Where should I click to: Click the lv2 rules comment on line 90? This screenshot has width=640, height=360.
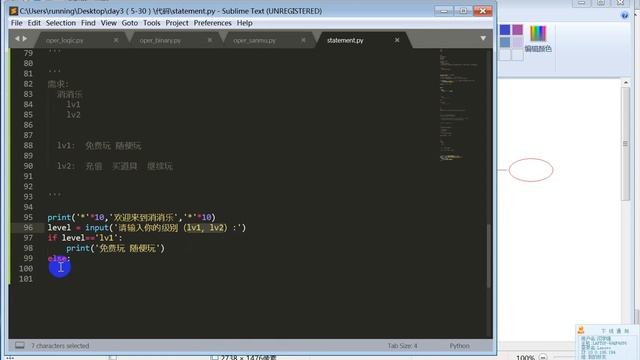pyautogui.click(x=115, y=166)
